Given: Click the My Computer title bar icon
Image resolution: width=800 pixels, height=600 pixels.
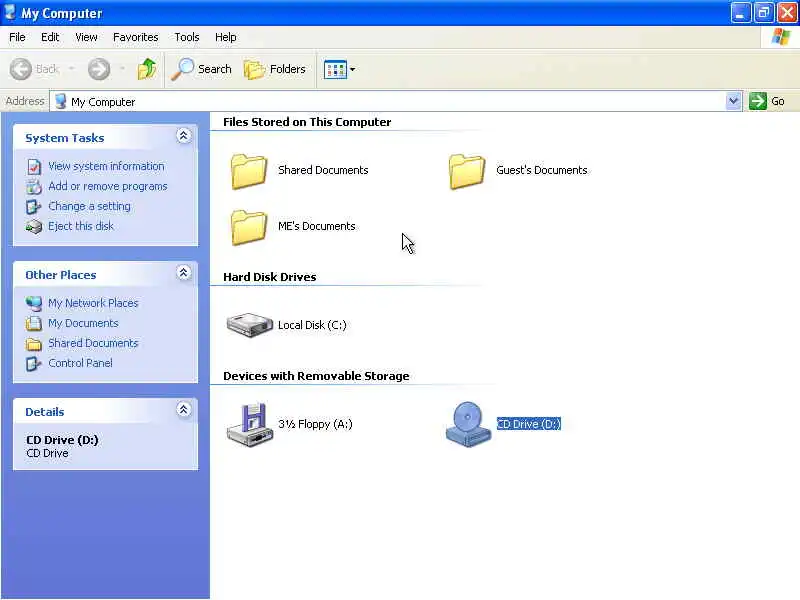Looking at the screenshot, I should [x=10, y=12].
